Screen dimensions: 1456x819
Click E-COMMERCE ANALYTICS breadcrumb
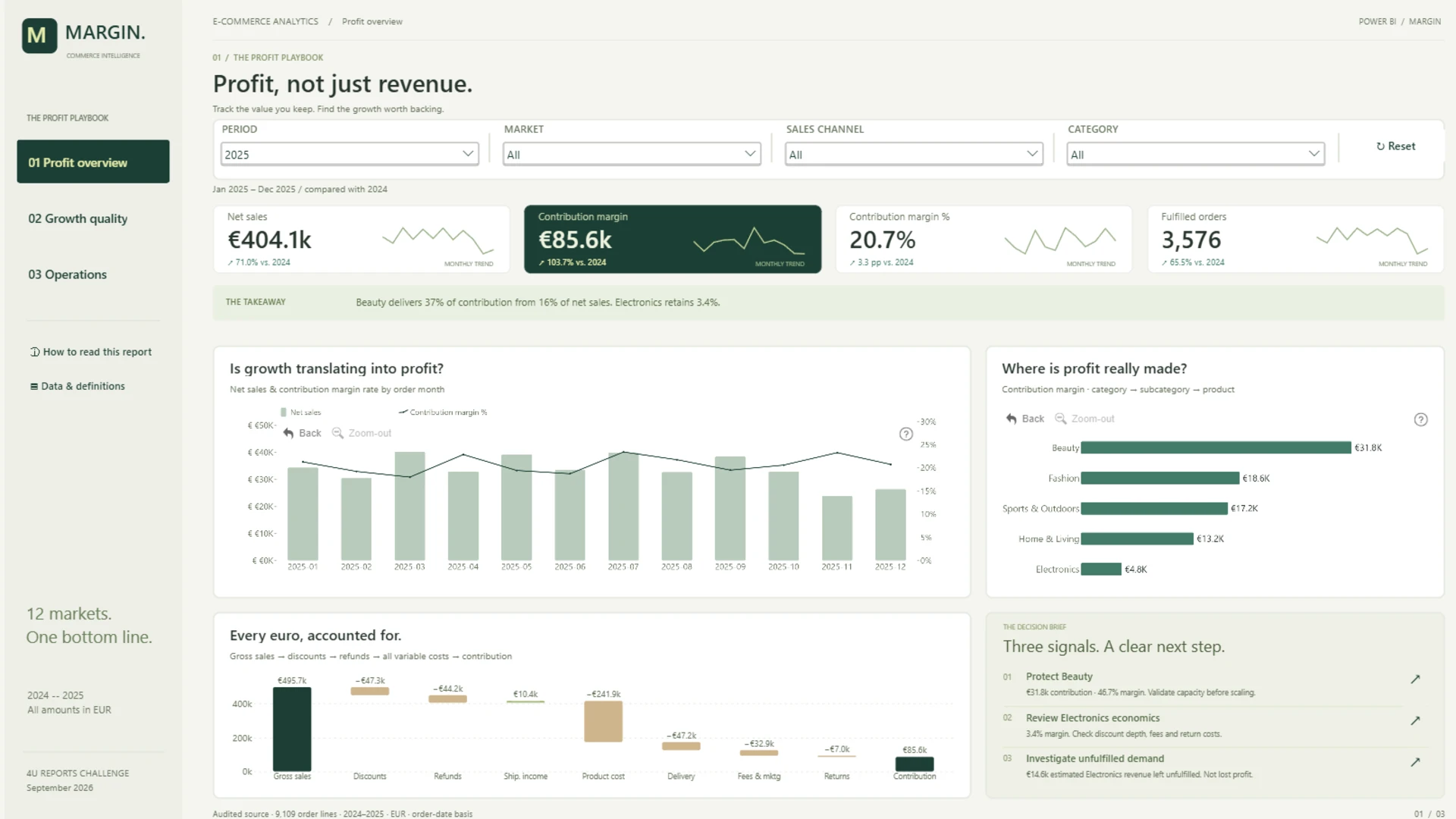[x=265, y=21]
